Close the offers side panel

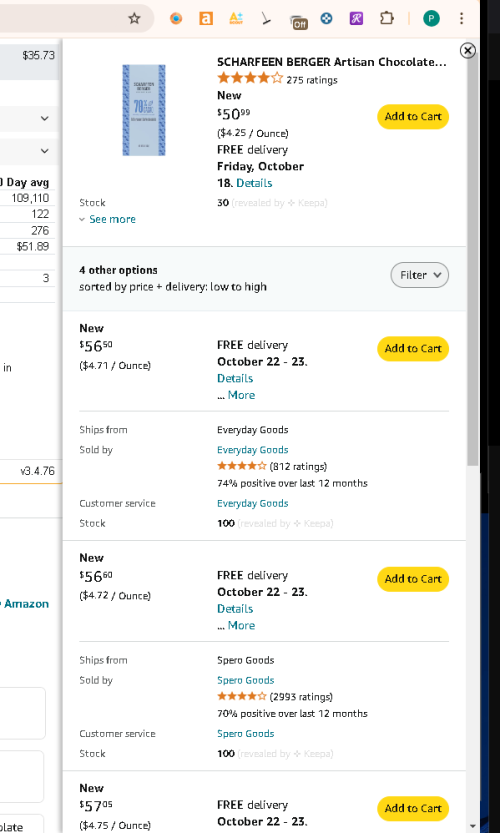(x=467, y=50)
